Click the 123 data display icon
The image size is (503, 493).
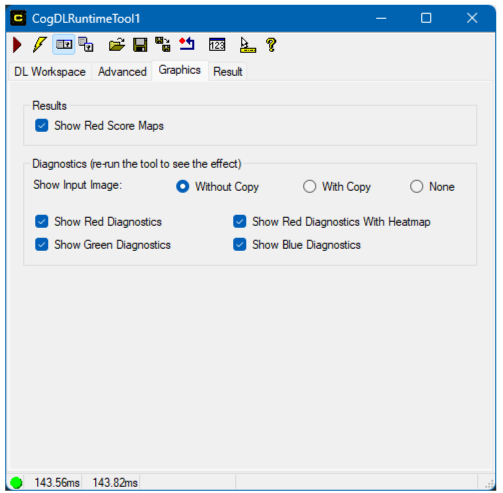[x=217, y=45]
